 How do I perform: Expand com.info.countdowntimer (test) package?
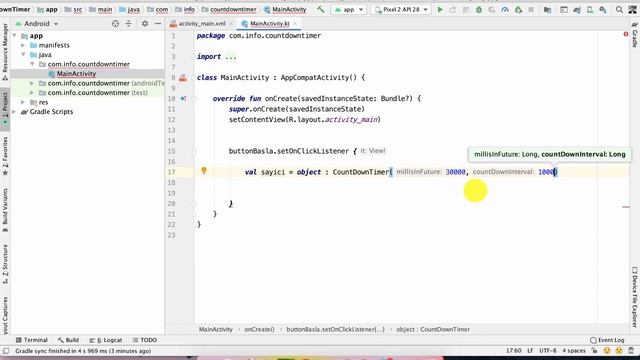tap(32, 93)
